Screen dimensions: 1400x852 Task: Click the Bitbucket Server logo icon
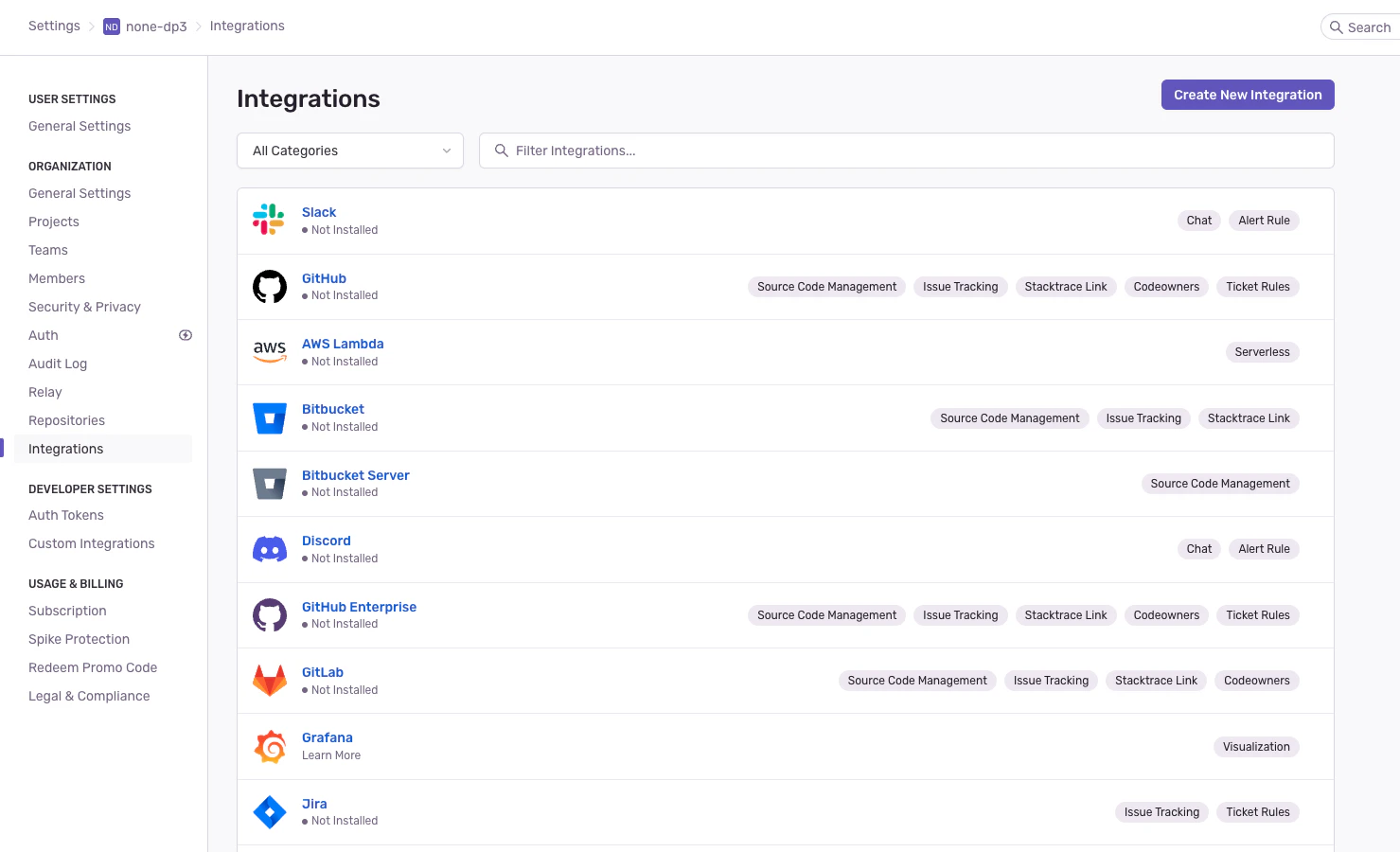coord(270,484)
